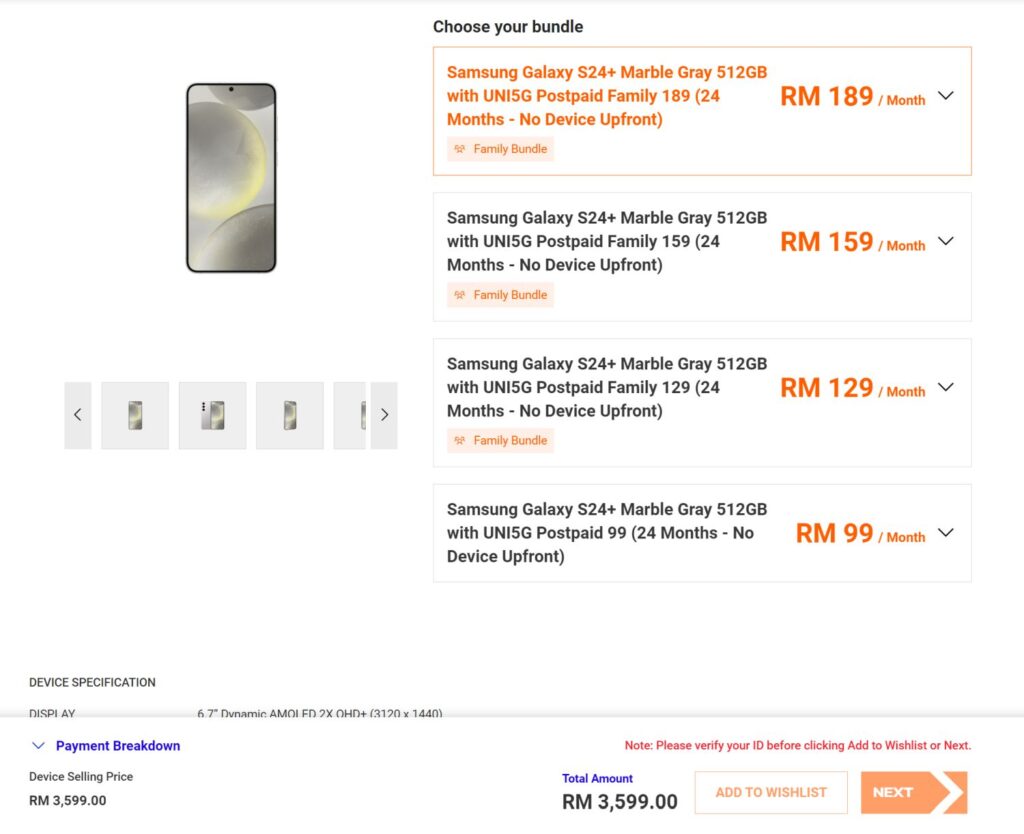Screen dimensions: 1024x834
Task: Expand the RM 129 bundle details chevron
Action: (x=946, y=387)
